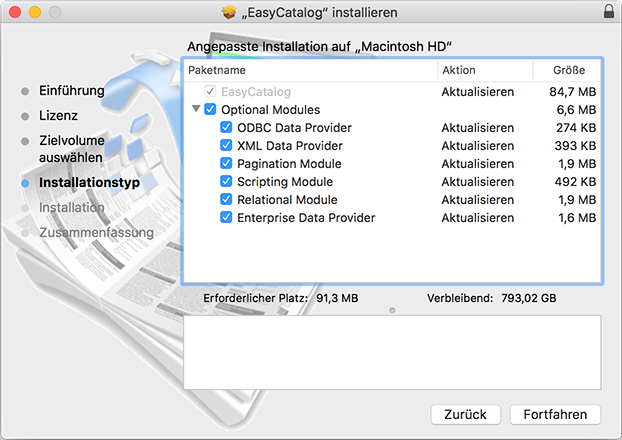Click the Fortfahren button
The height and width of the screenshot is (440, 622).
point(555,414)
